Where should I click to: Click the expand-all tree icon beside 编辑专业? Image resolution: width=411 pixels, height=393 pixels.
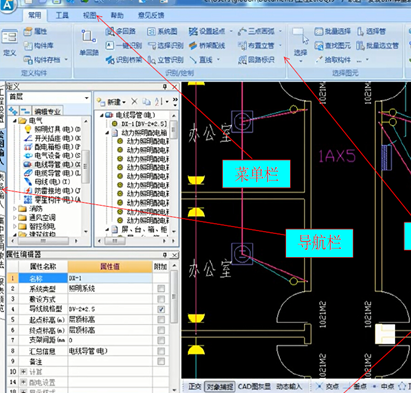14,110
